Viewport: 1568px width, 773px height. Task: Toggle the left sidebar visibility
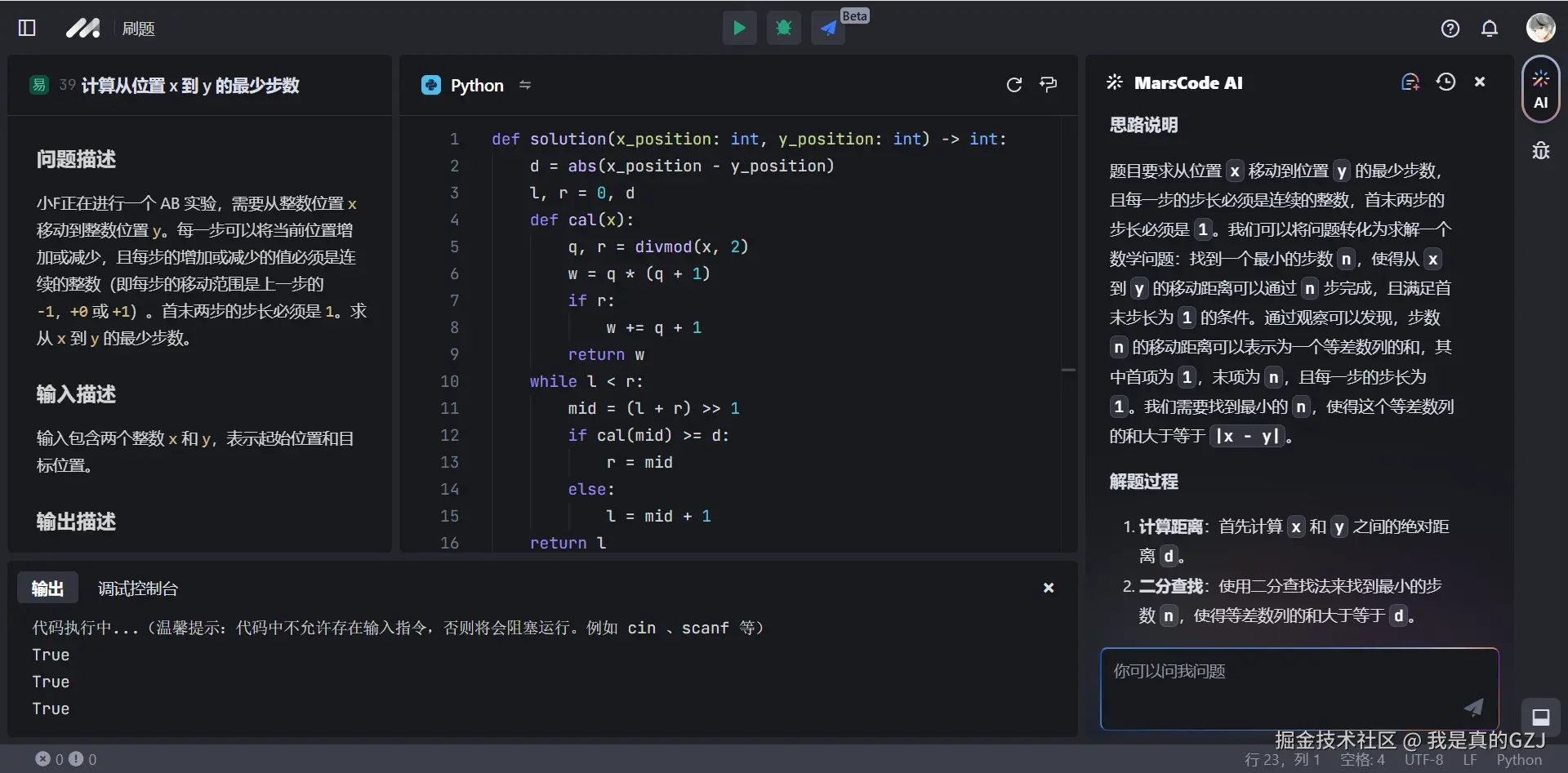26,28
